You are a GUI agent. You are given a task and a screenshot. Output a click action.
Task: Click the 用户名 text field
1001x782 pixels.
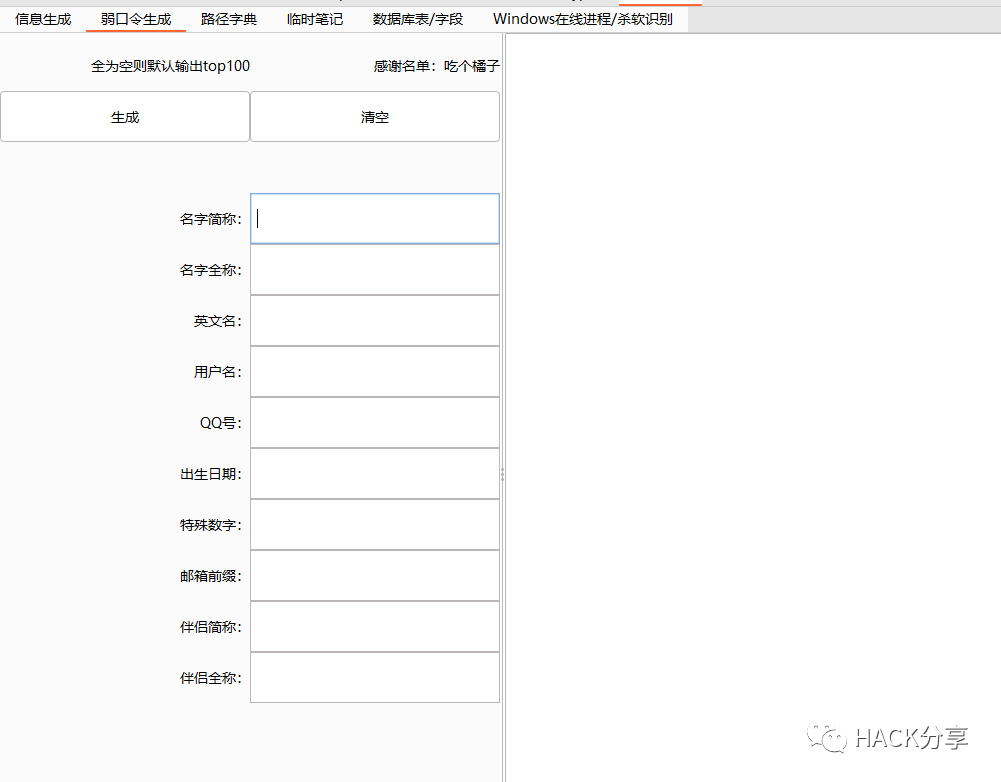(375, 372)
